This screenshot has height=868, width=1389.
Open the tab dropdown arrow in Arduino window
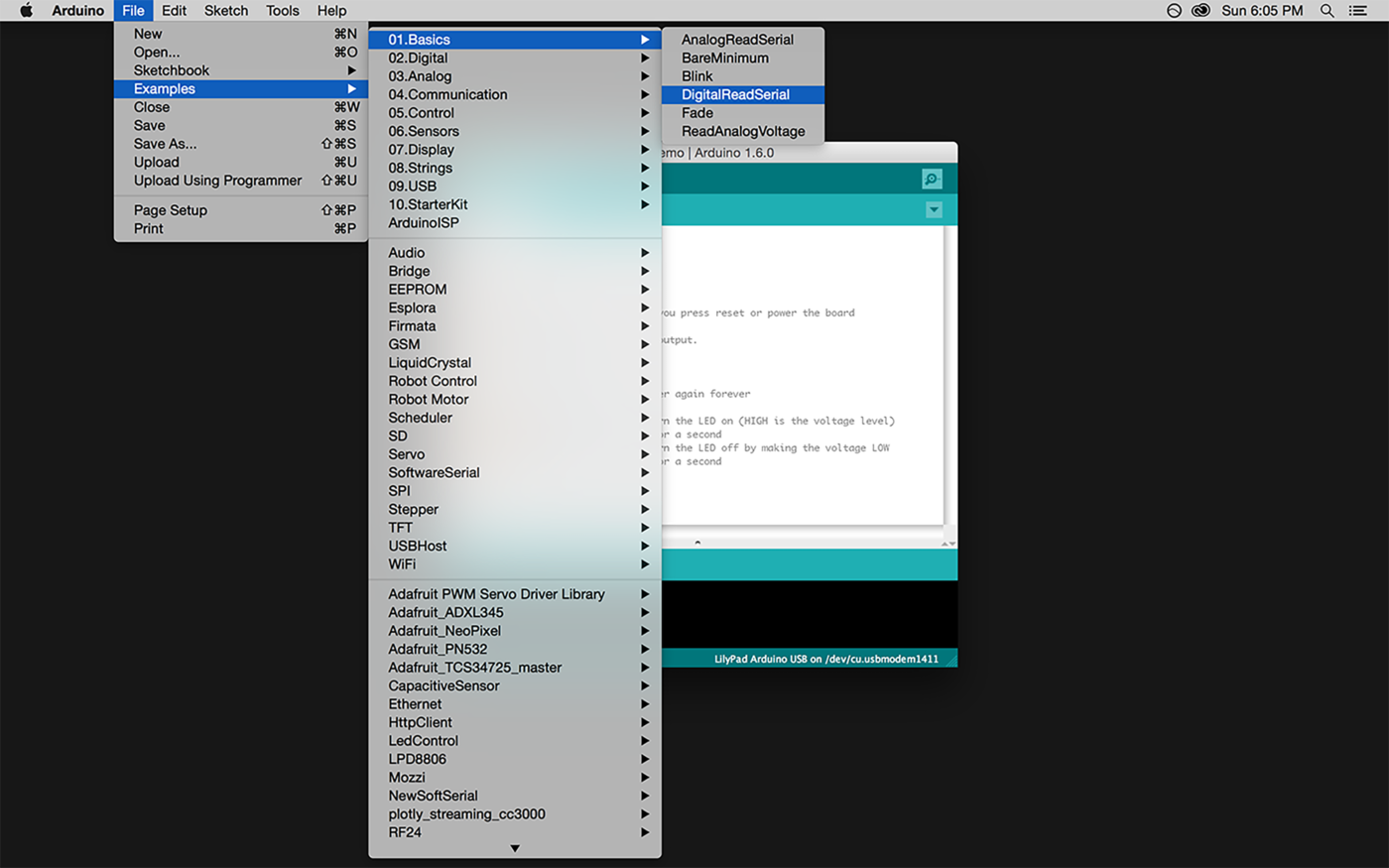[x=934, y=210]
